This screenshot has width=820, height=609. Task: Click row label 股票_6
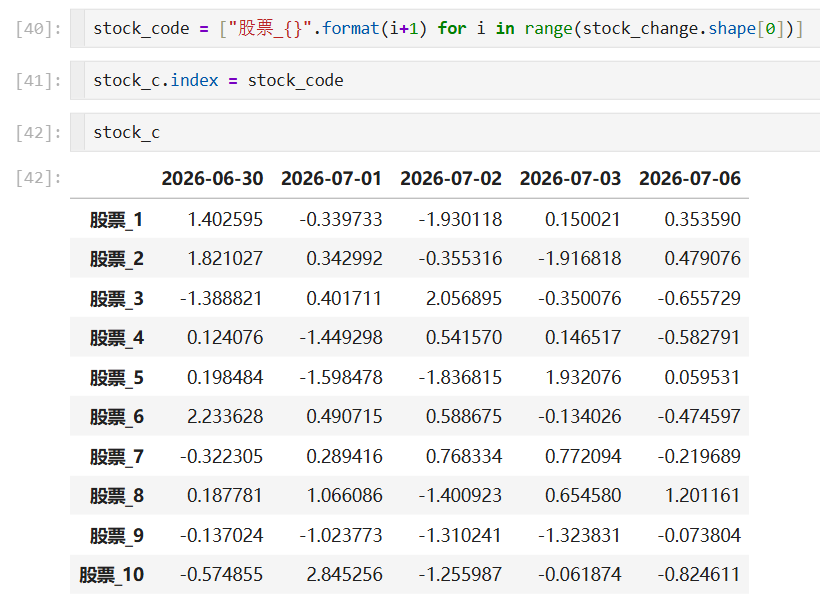click(x=116, y=417)
